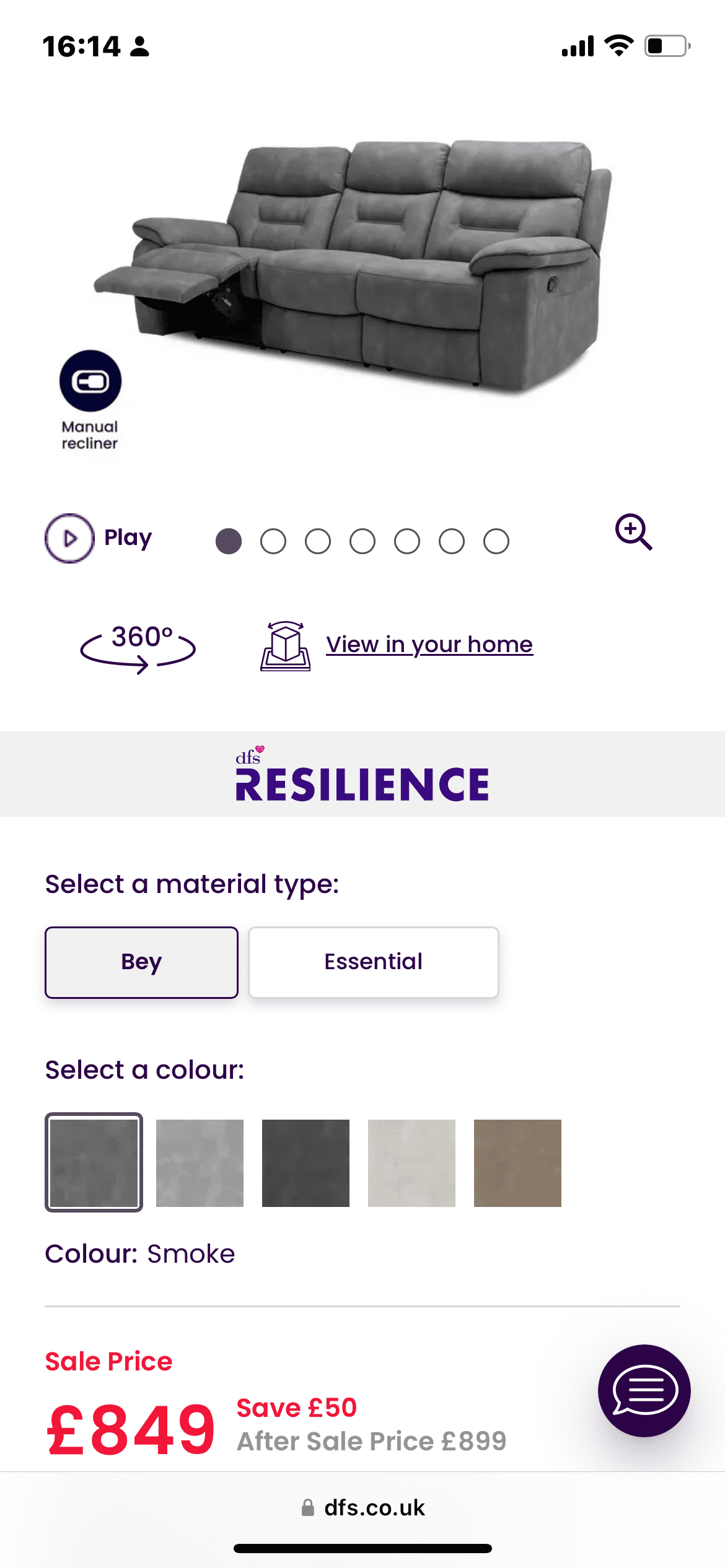Tap the dfs Resilience logo banner
Image resolution: width=725 pixels, height=1568 pixels.
coord(362,774)
